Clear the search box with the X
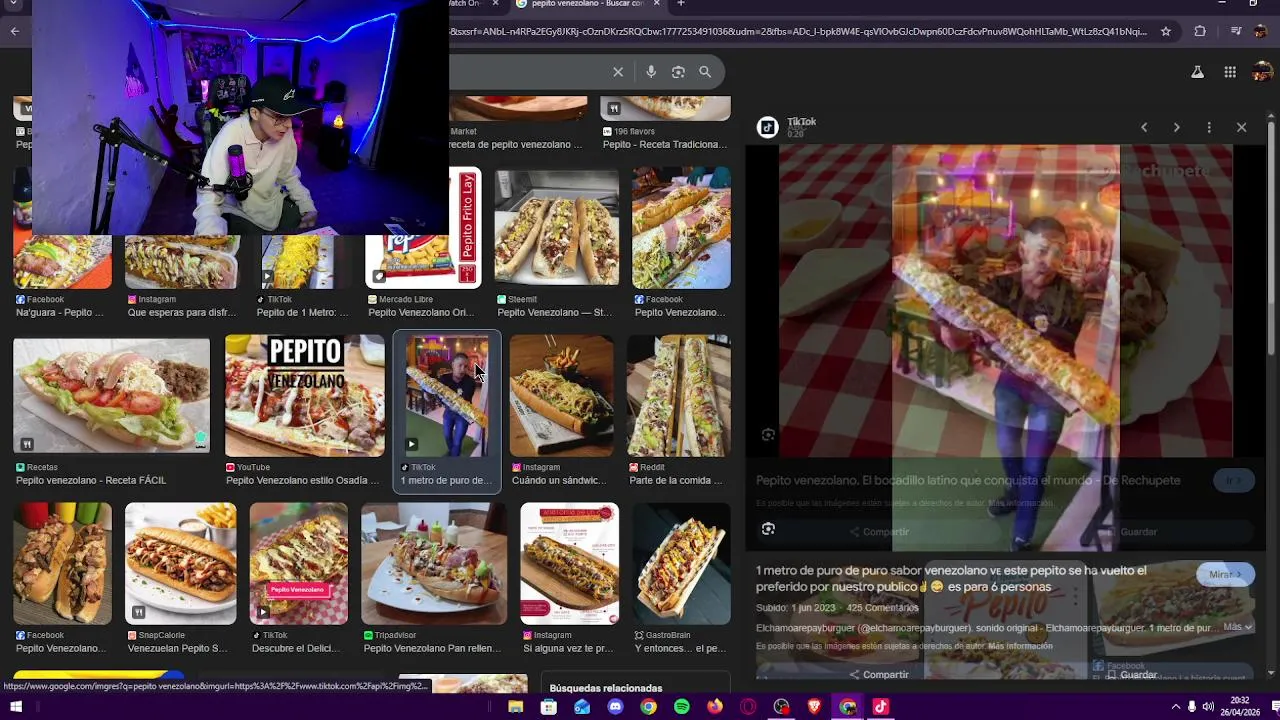 click(618, 72)
